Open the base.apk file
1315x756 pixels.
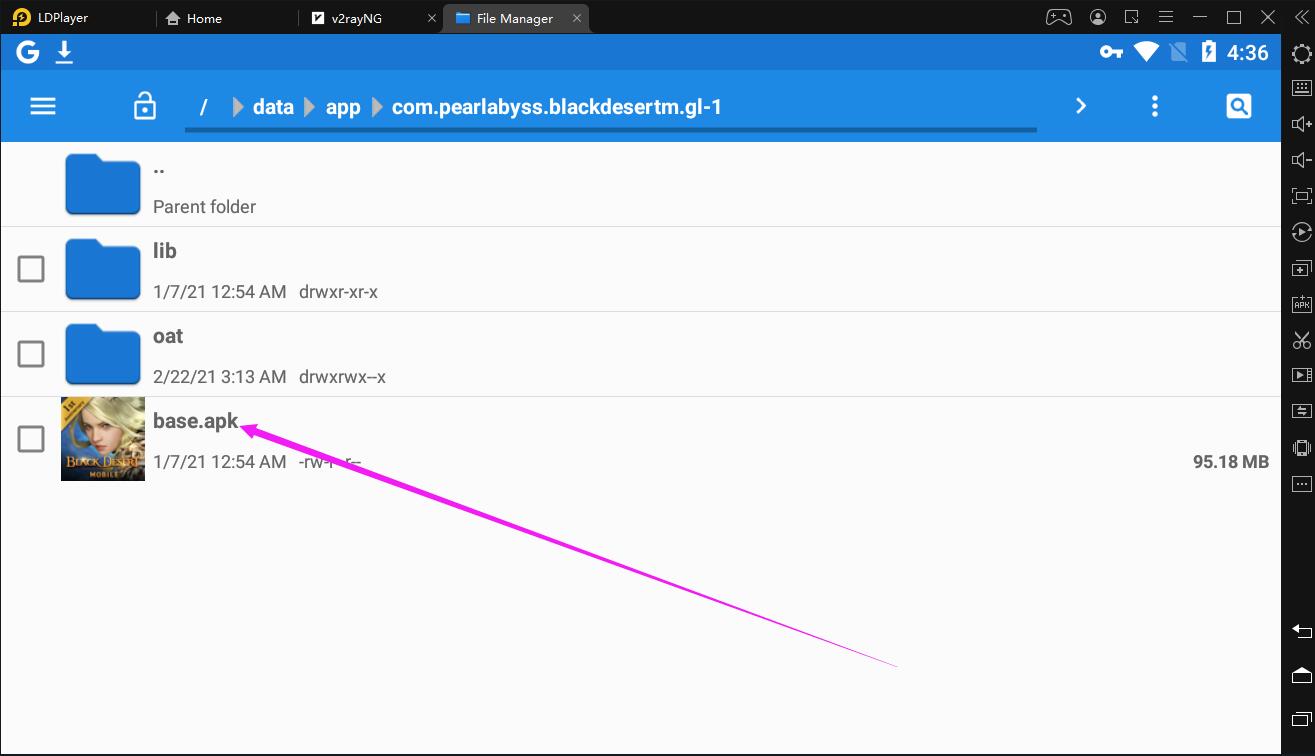(x=640, y=439)
